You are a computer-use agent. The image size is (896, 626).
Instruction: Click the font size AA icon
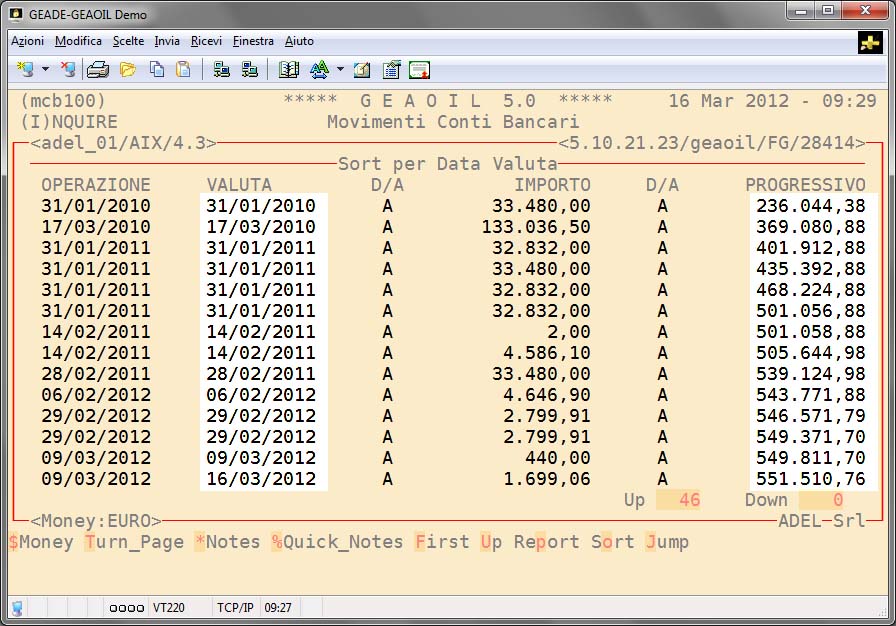tap(319, 70)
